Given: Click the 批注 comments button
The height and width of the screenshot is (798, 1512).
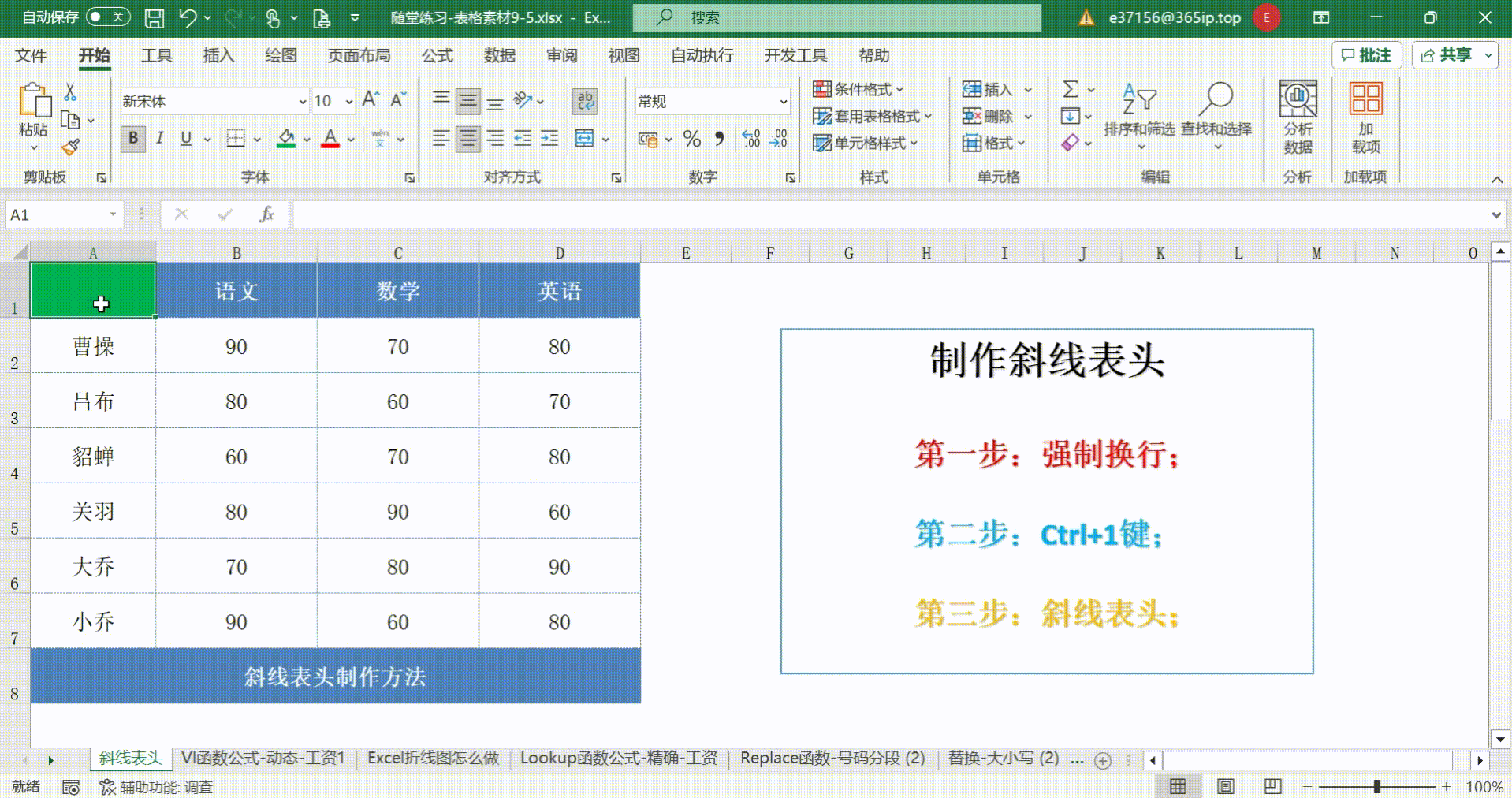Looking at the screenshot, I should [x=1367, y=55].
